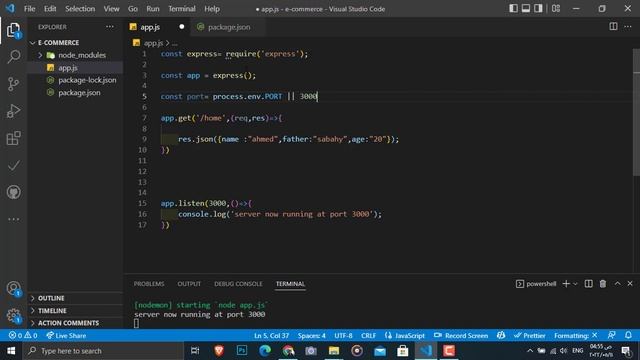Create a new terminal with plus icon
Screen dimensions: 640x360
click(566, 284)
